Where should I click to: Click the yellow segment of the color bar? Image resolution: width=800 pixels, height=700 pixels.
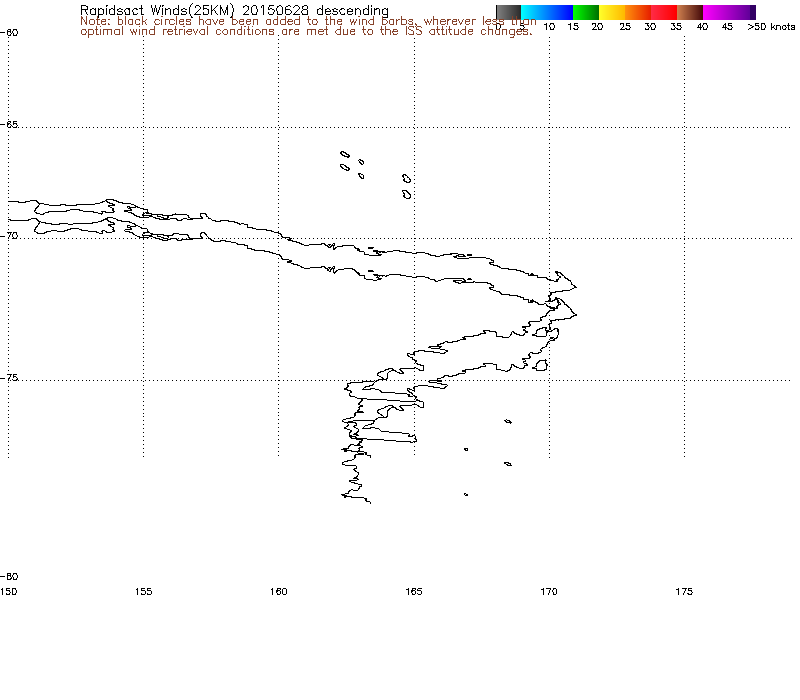point(612,12)
